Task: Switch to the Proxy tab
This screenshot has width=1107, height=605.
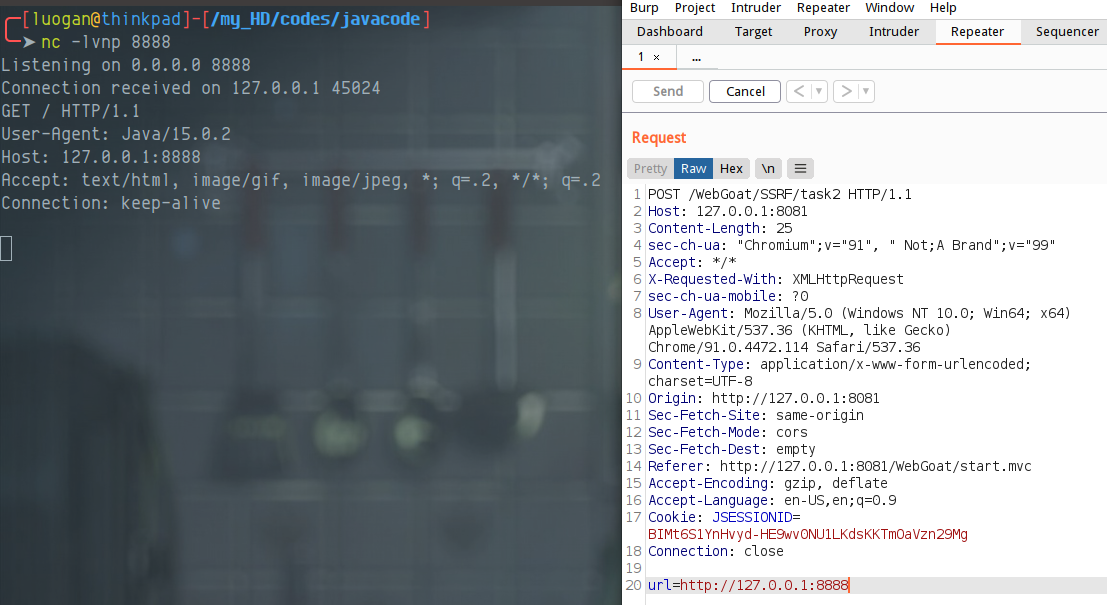Action: click(x=820, y=32)
